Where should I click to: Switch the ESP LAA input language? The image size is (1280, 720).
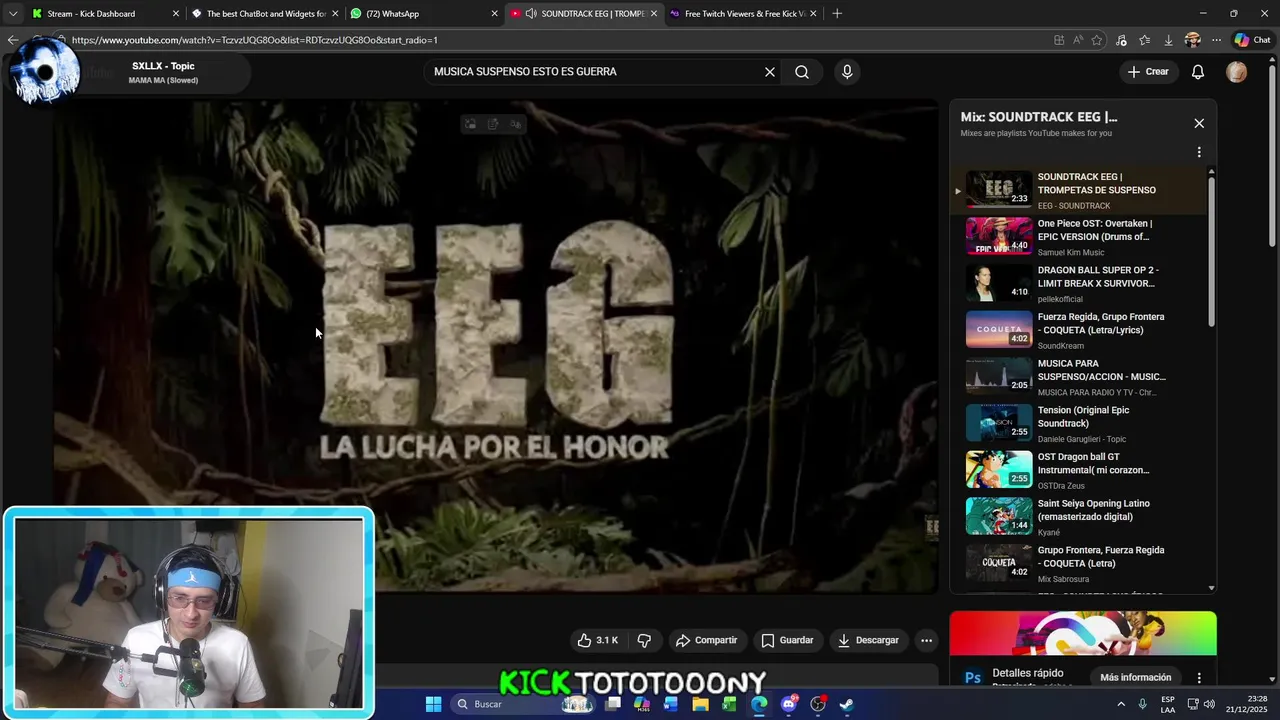(1168, 704)
